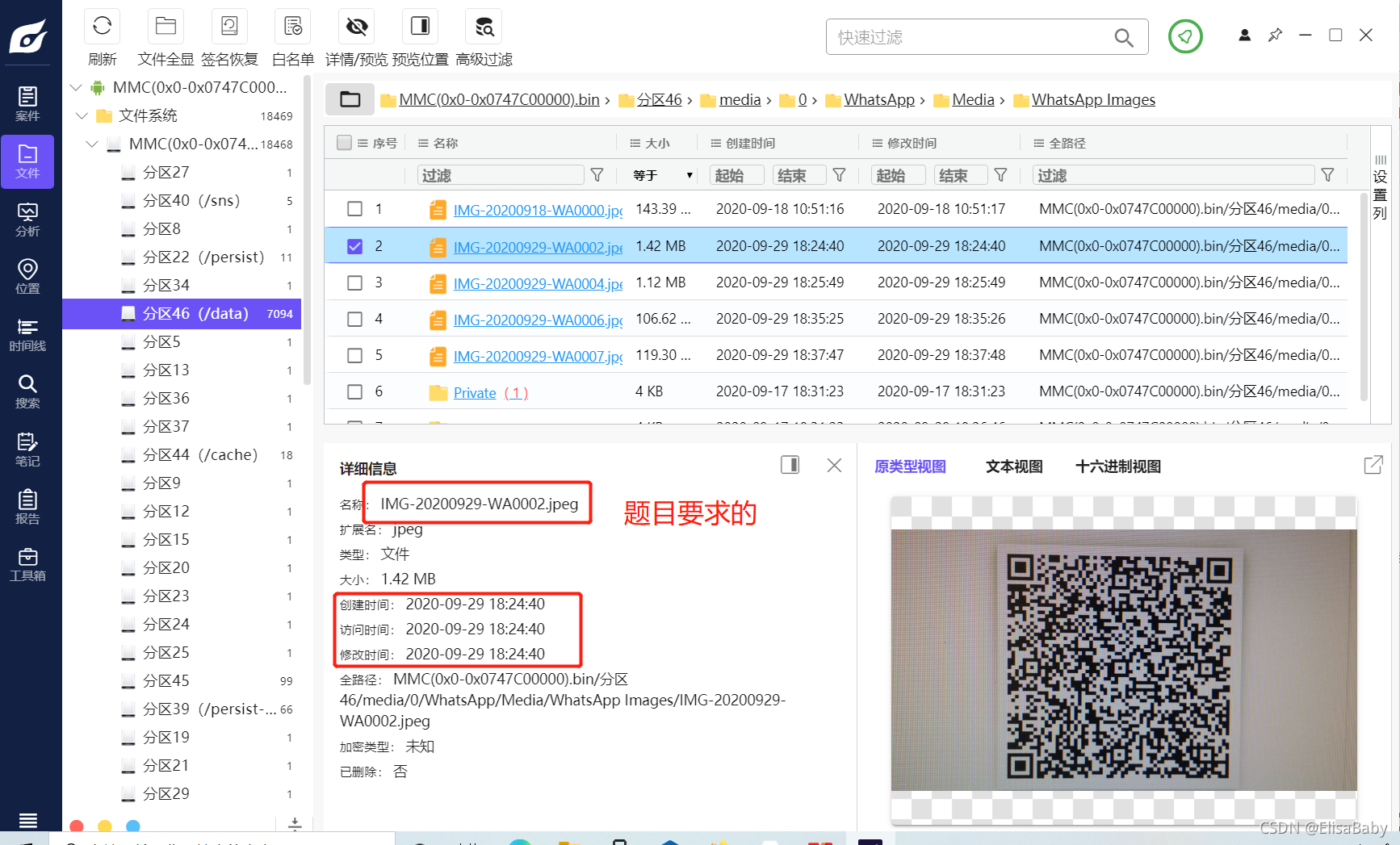Navigate to WhatsApp in breadcrumb
1400x845 pixels.
point(879,99)
